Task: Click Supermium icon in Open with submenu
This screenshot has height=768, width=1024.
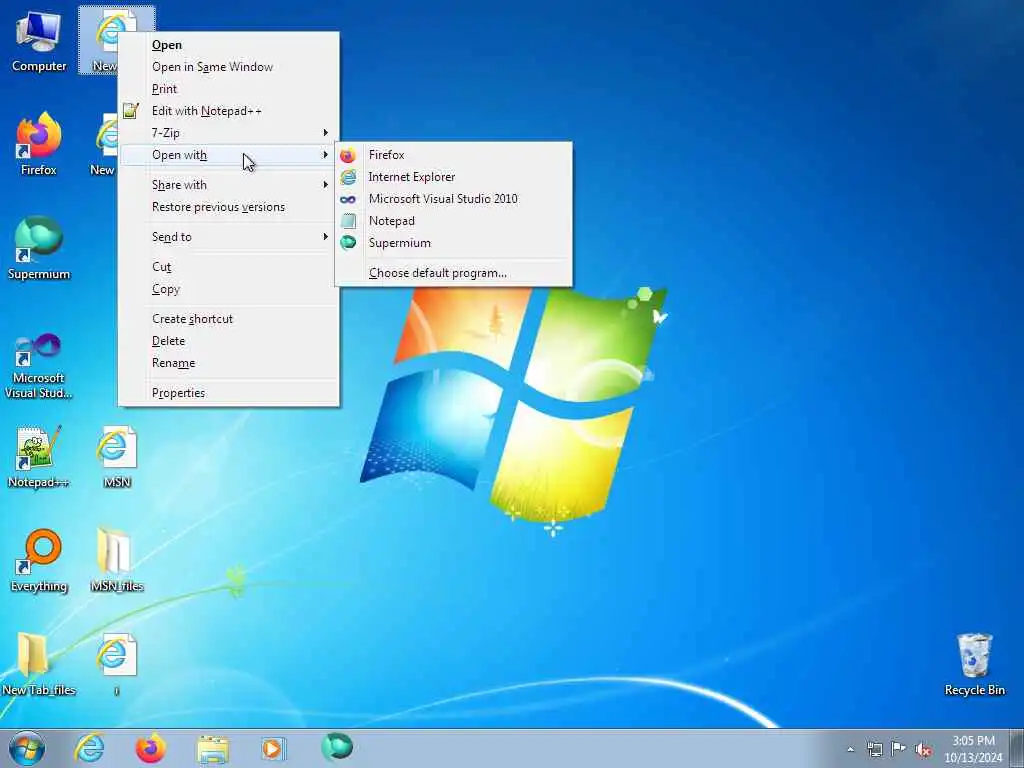Action: (348, 242)
